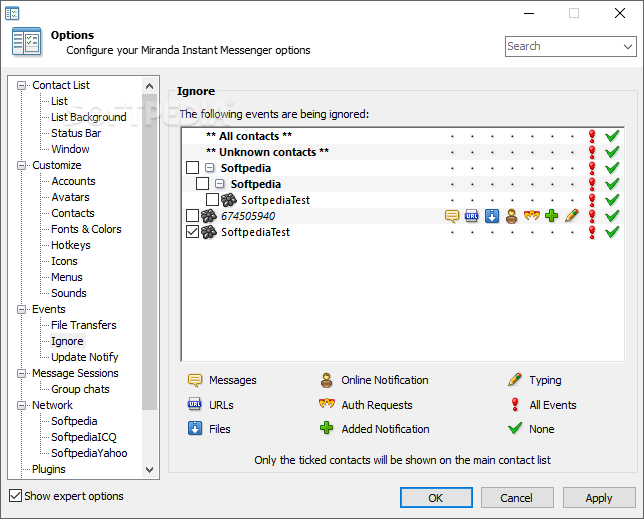This screenshot has height=519, width=644.
Task: Click Online Notification icon in 674505940 row
Action: click(x=511, y=216)
